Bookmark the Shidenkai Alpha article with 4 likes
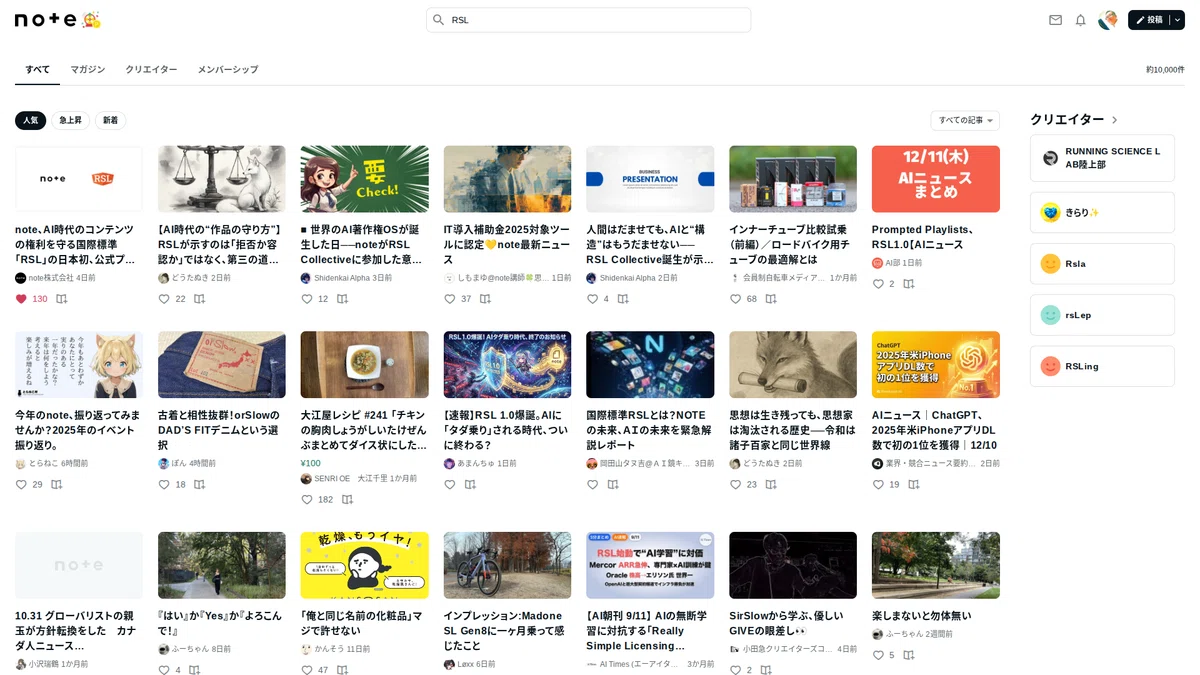This screenshot has height=675, width=1200. (623, 299)
